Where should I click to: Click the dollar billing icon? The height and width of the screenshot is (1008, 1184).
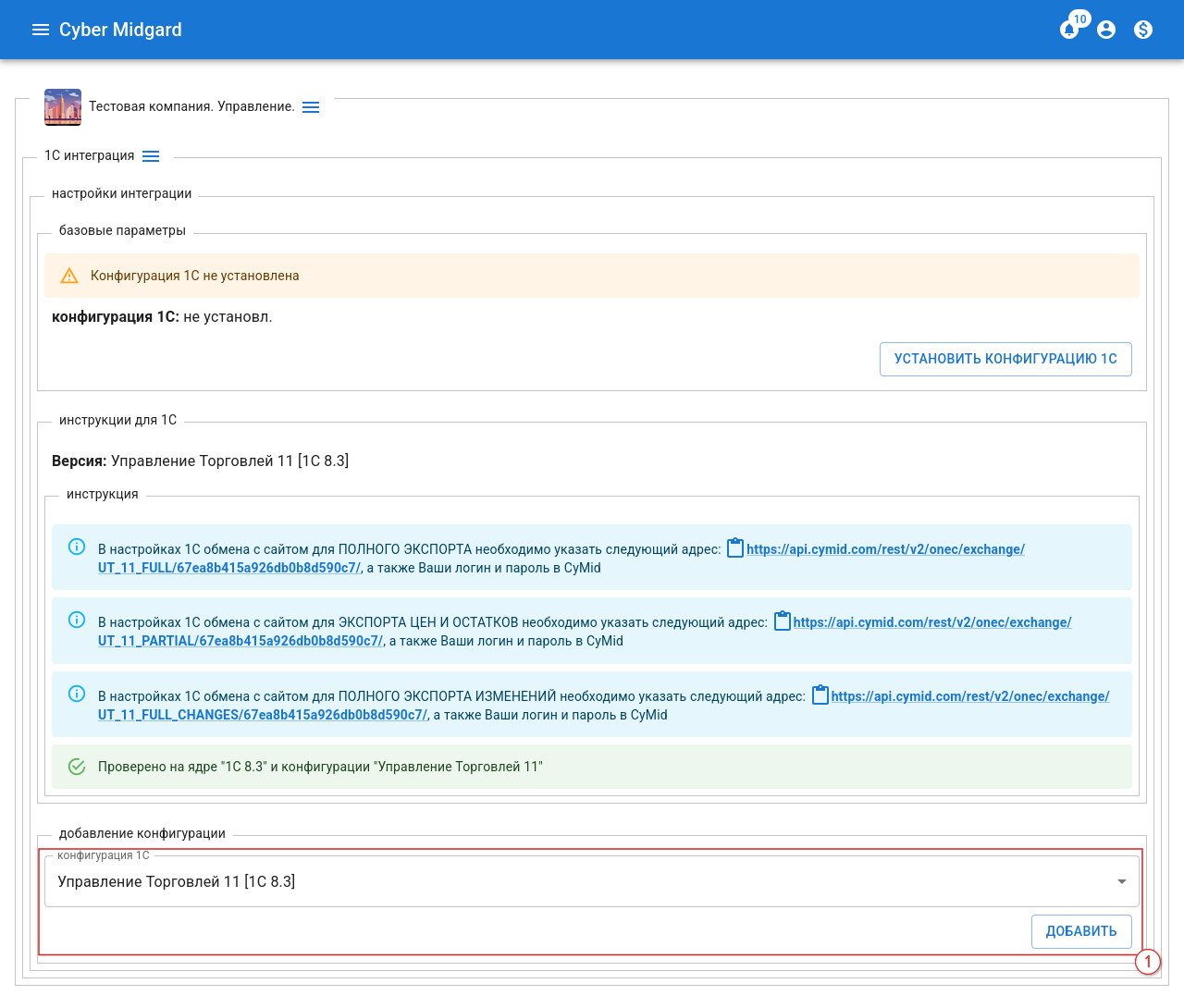(x=1143, y=30)
